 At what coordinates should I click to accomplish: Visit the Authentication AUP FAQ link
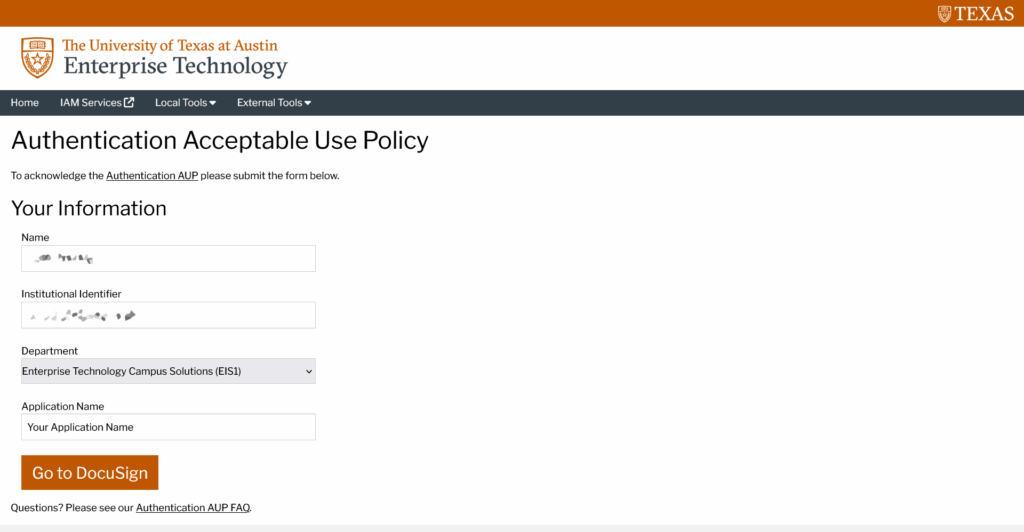point(192,508)
